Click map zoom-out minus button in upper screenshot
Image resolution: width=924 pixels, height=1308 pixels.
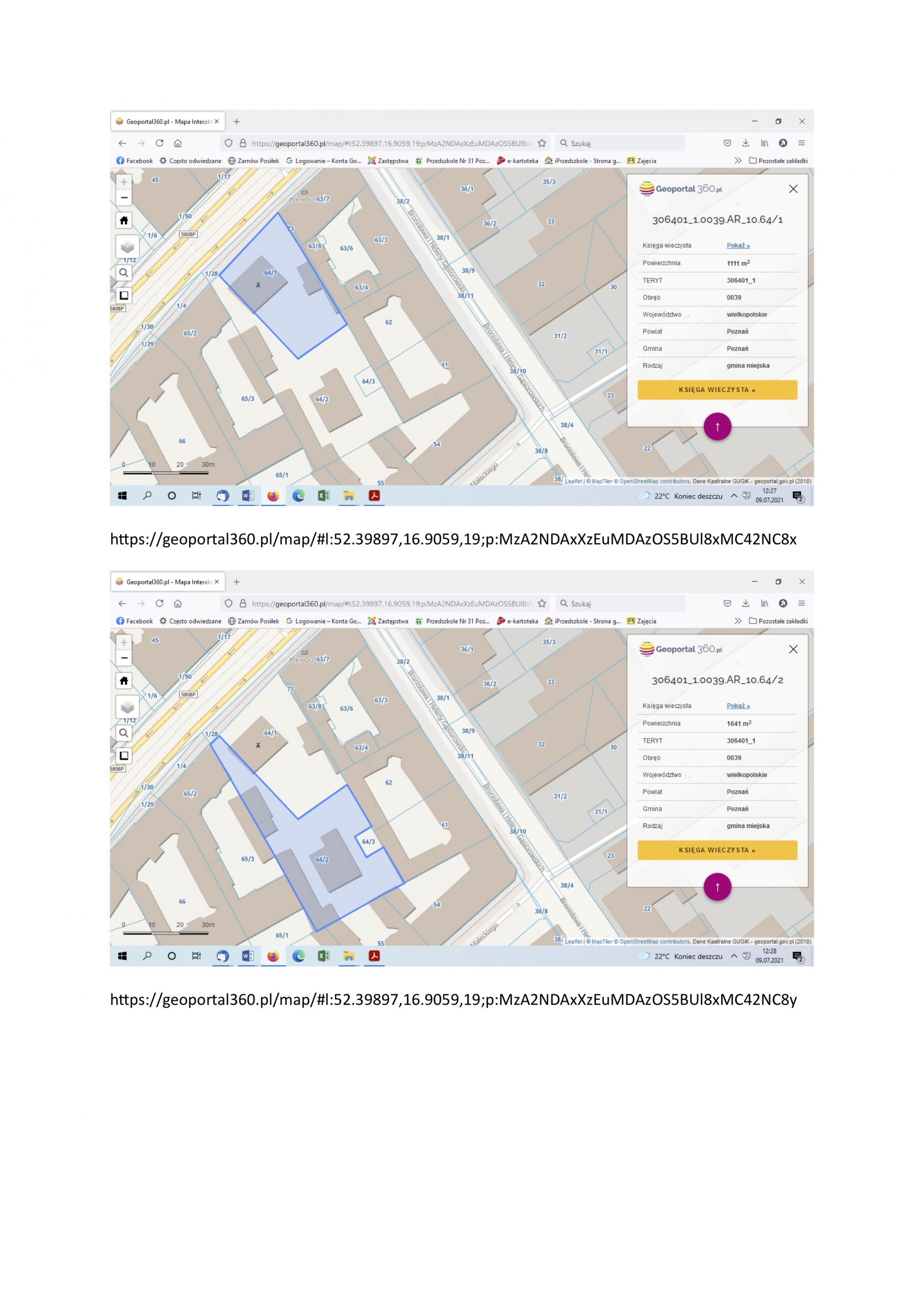(124, 198)
